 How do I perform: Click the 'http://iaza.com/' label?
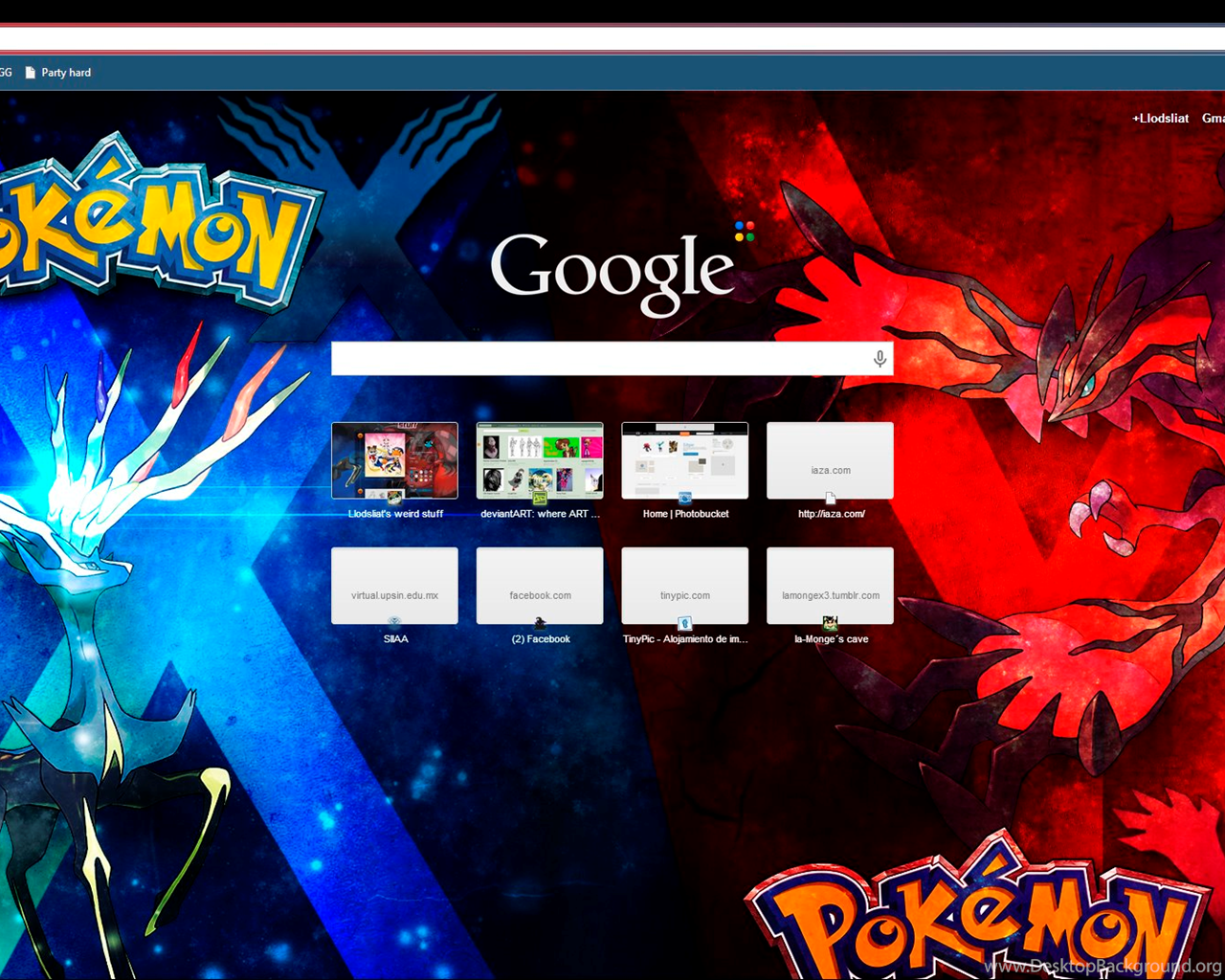831,514
